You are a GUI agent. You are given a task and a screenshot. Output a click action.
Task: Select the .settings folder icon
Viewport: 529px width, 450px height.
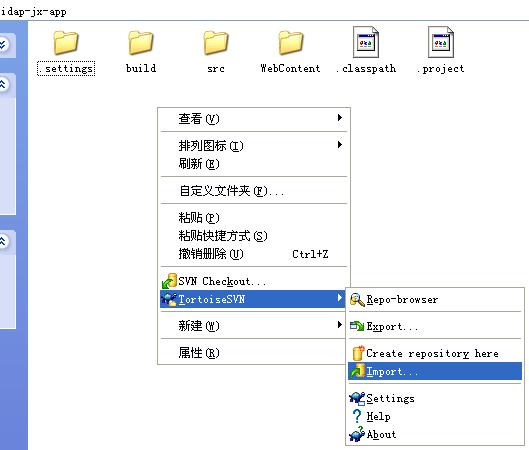coord(66,43)
